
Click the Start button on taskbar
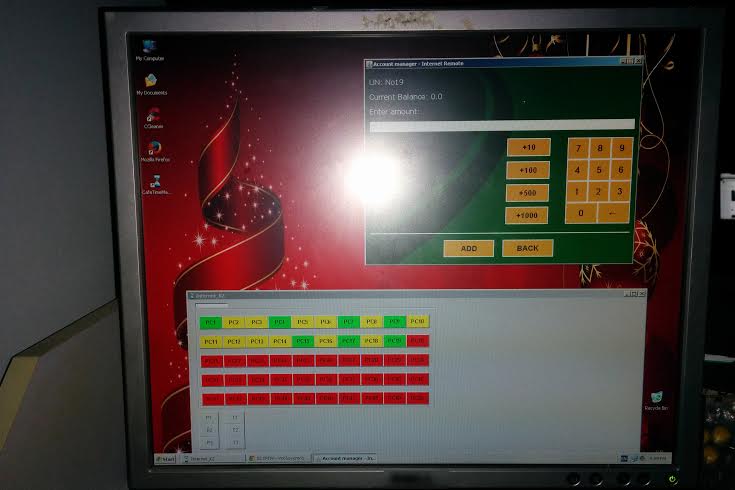coord(165,458)
